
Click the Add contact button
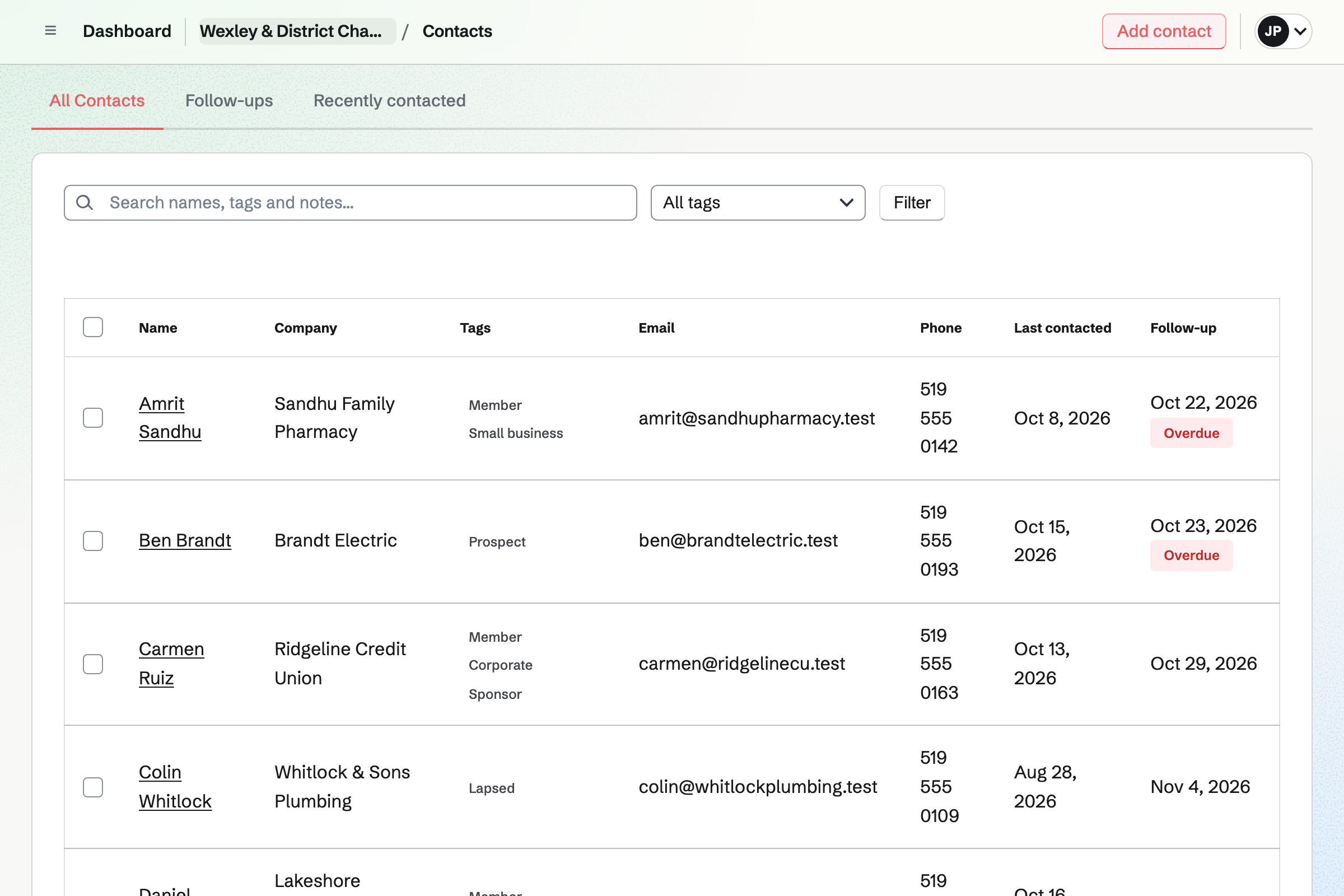click(x=1164, y=31)
